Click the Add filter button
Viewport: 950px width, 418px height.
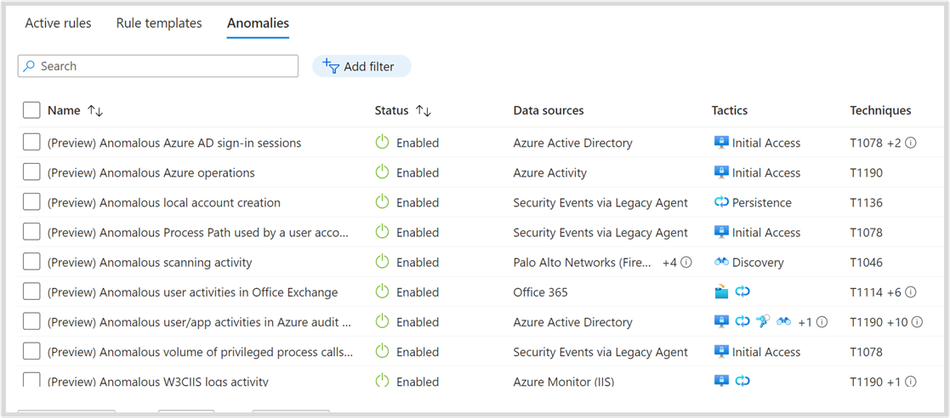tap(362, 66)
